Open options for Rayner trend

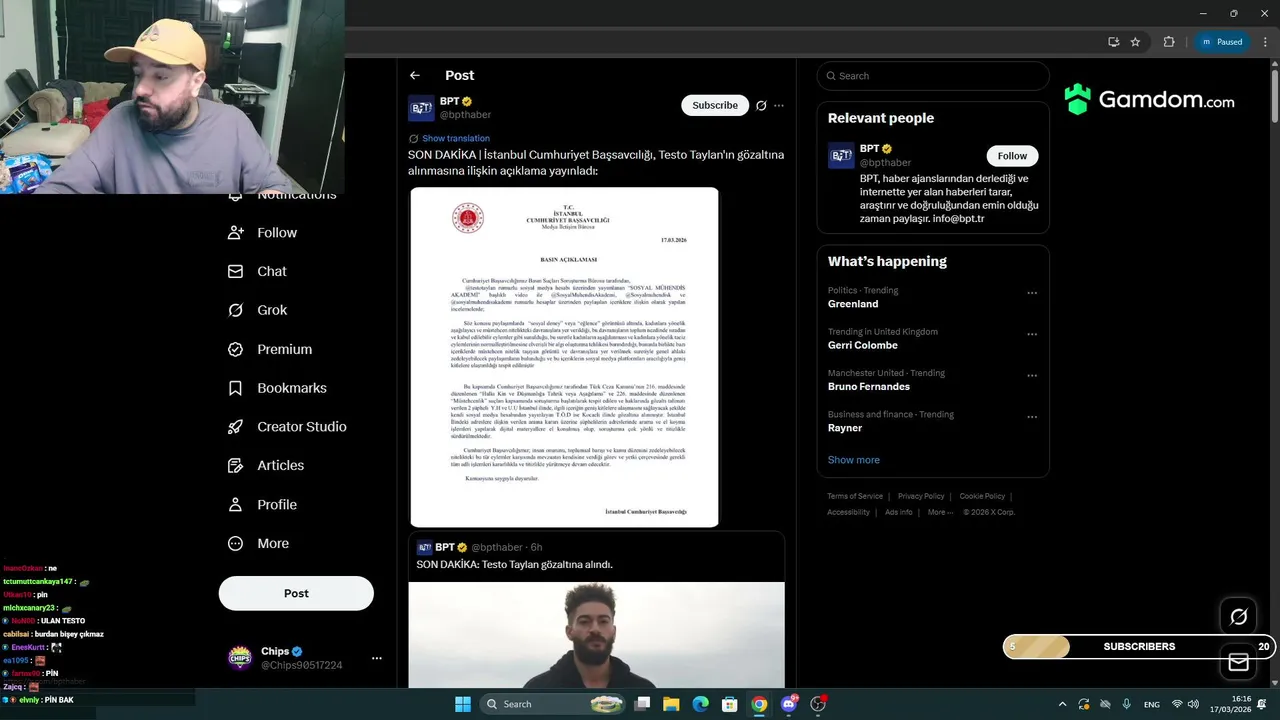coord(1032,417)
